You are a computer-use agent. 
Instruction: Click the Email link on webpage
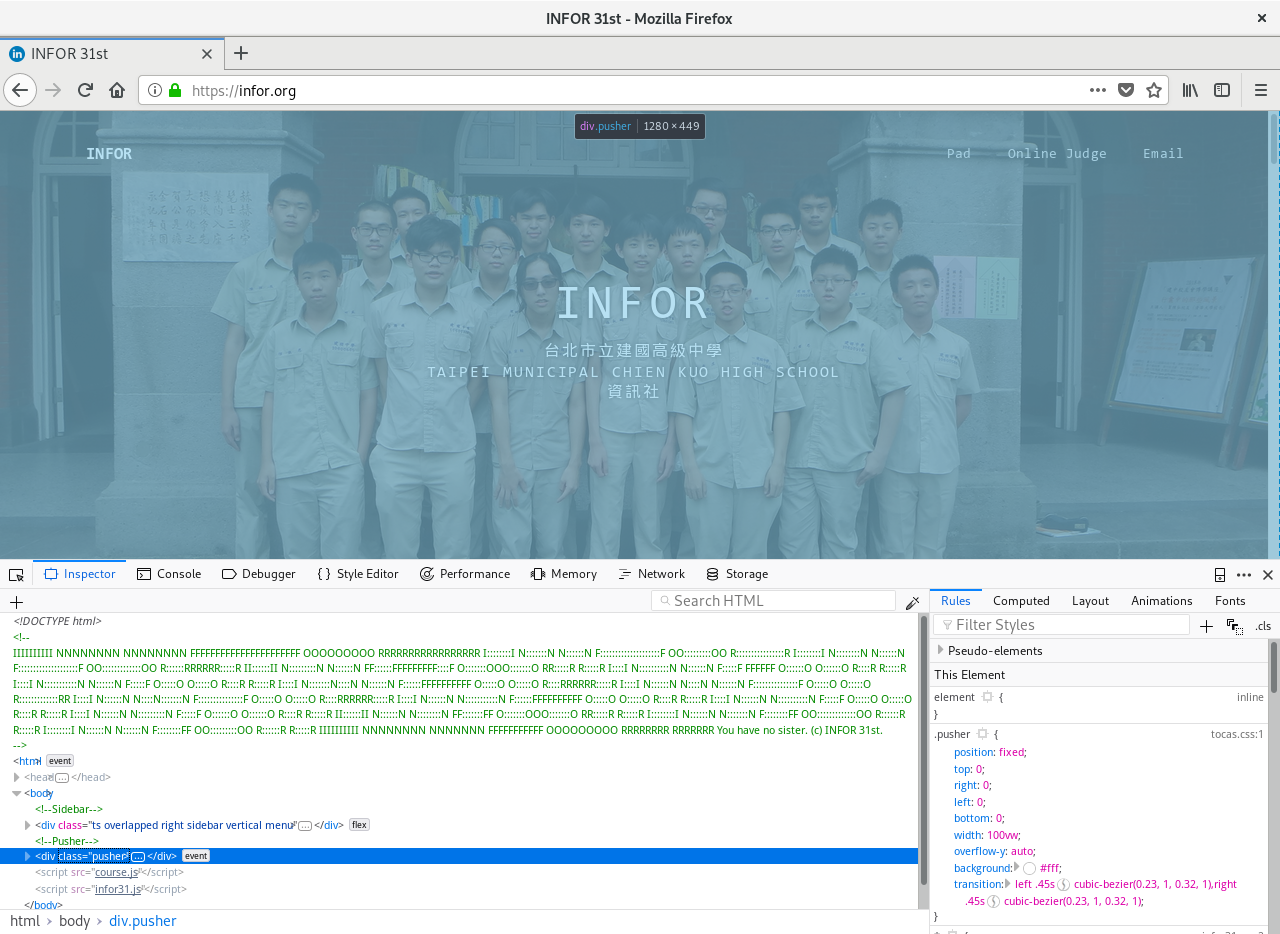point(1163,153)
